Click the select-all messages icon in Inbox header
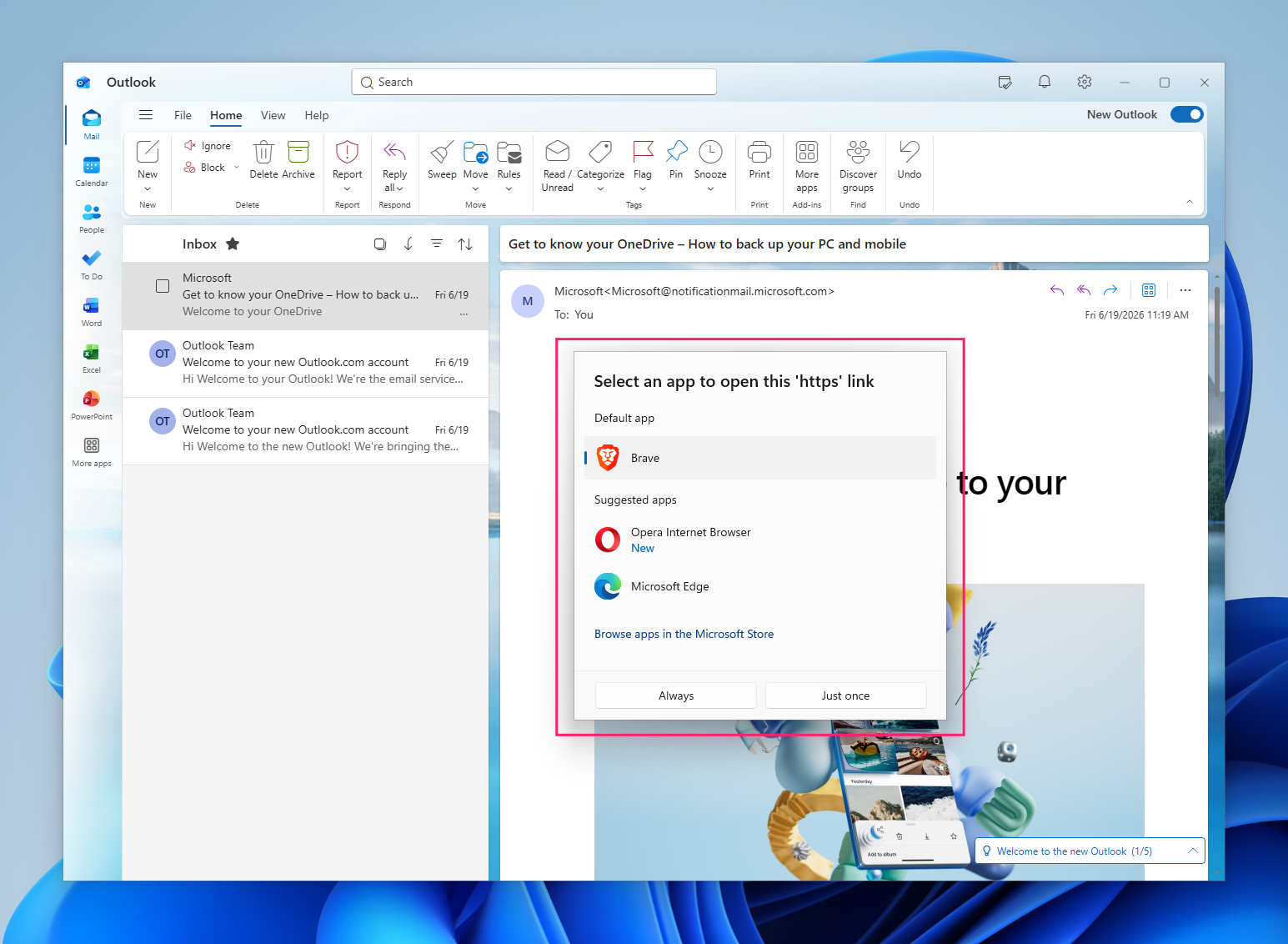This screenshot has width=1288, height=944. (x=380, y=244)
